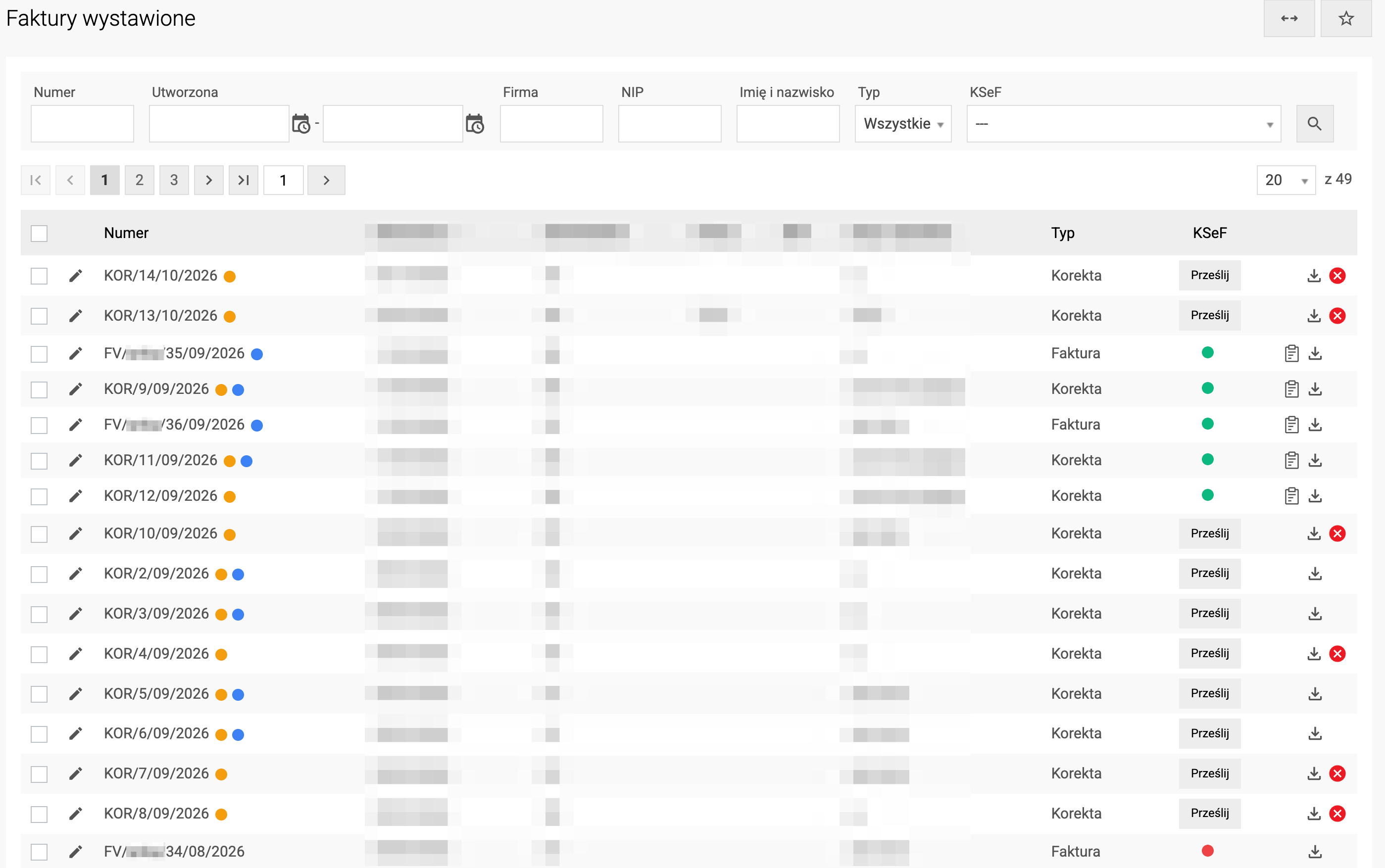
Task: Click Prześlij for KOR/6/09/2026
Action: coord(1209,734)
